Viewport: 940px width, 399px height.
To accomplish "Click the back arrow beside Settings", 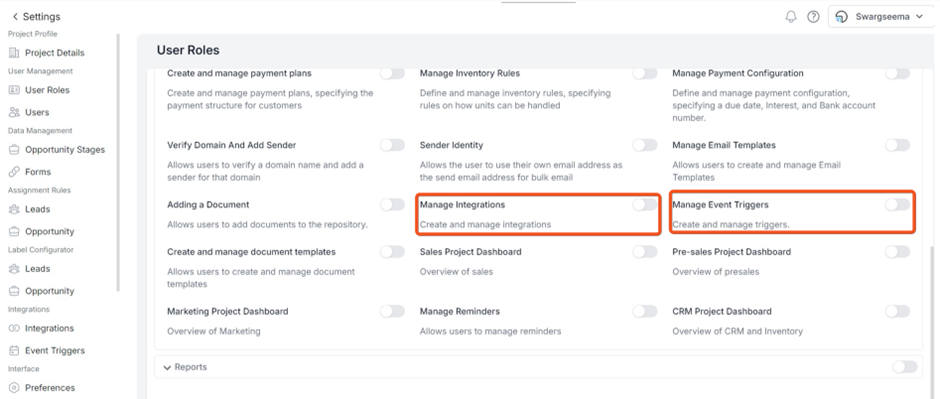I will pyautogui.click(x=15, y=17).
